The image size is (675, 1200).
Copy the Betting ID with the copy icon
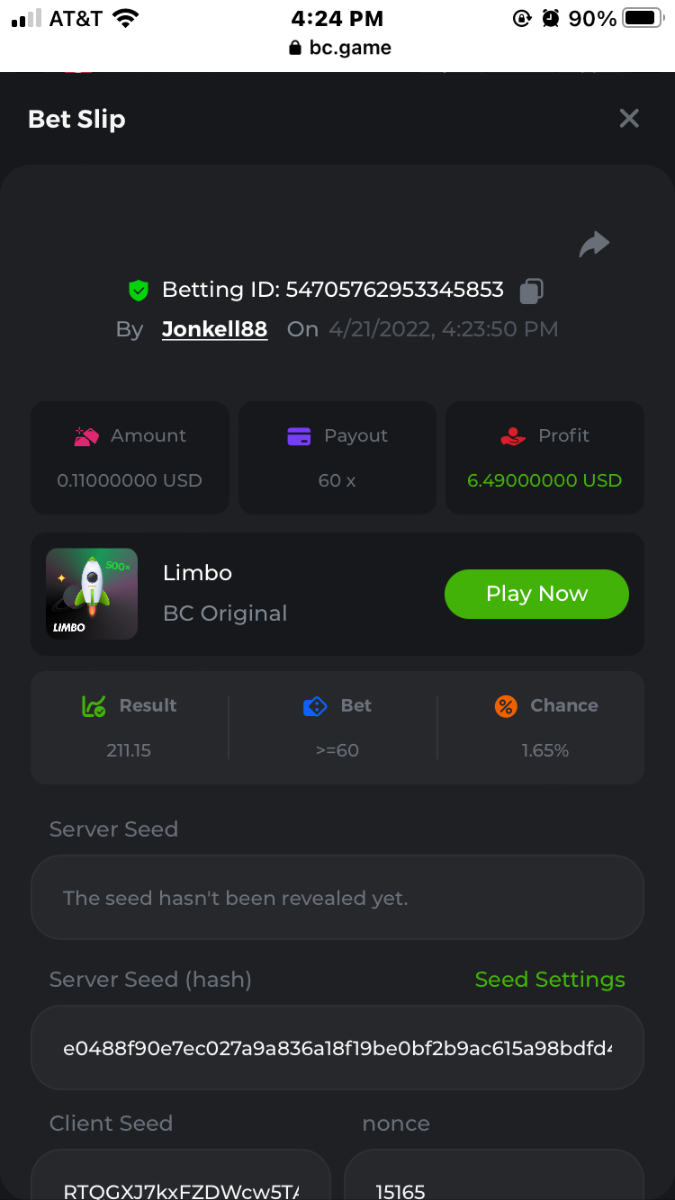[531, 291]
